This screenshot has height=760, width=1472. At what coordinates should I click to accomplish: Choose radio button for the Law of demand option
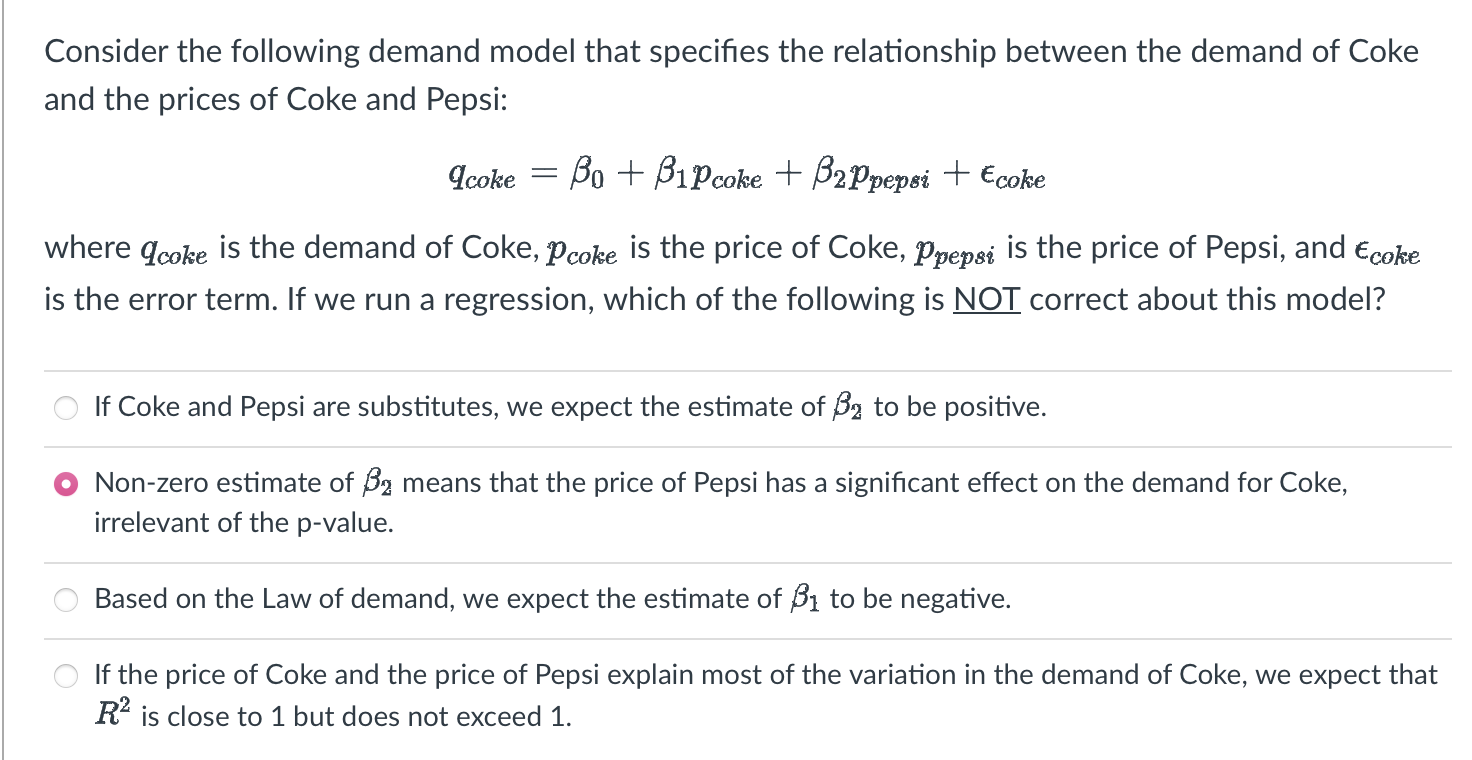point(66,600)
